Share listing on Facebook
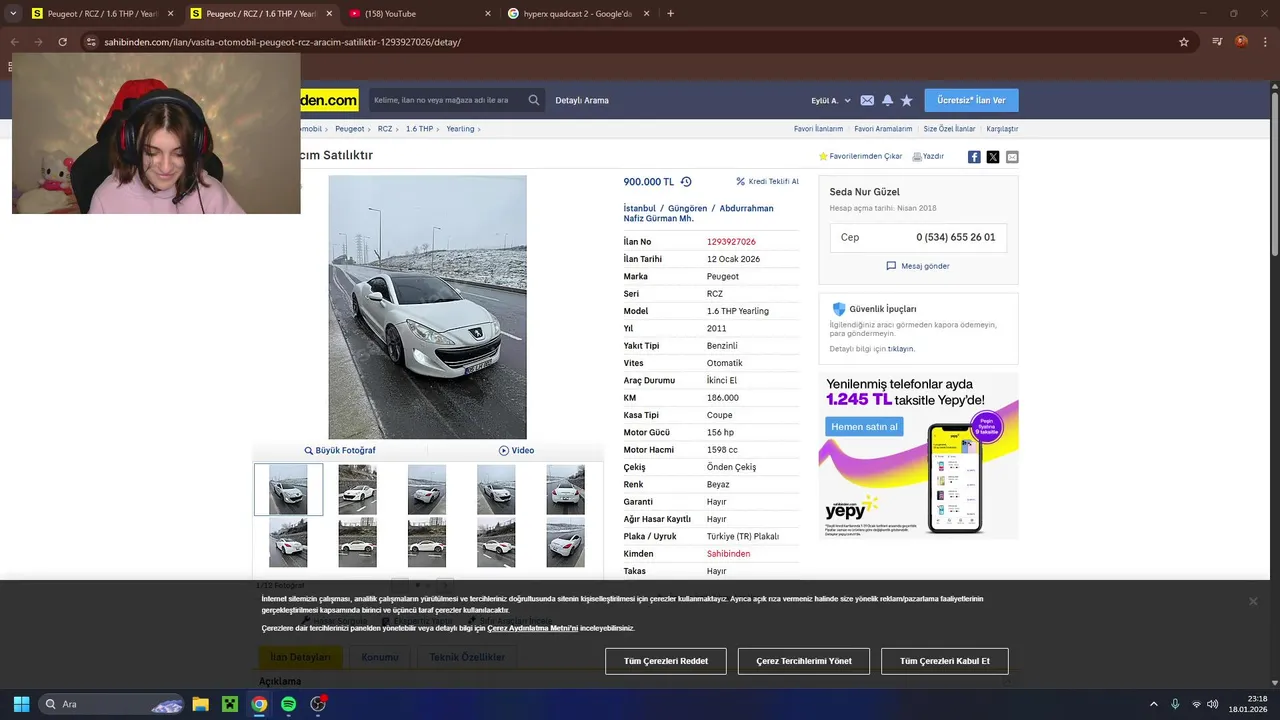Image resolution: width=1280 pixels, height=720 pixels. click(x=974, y=157)
